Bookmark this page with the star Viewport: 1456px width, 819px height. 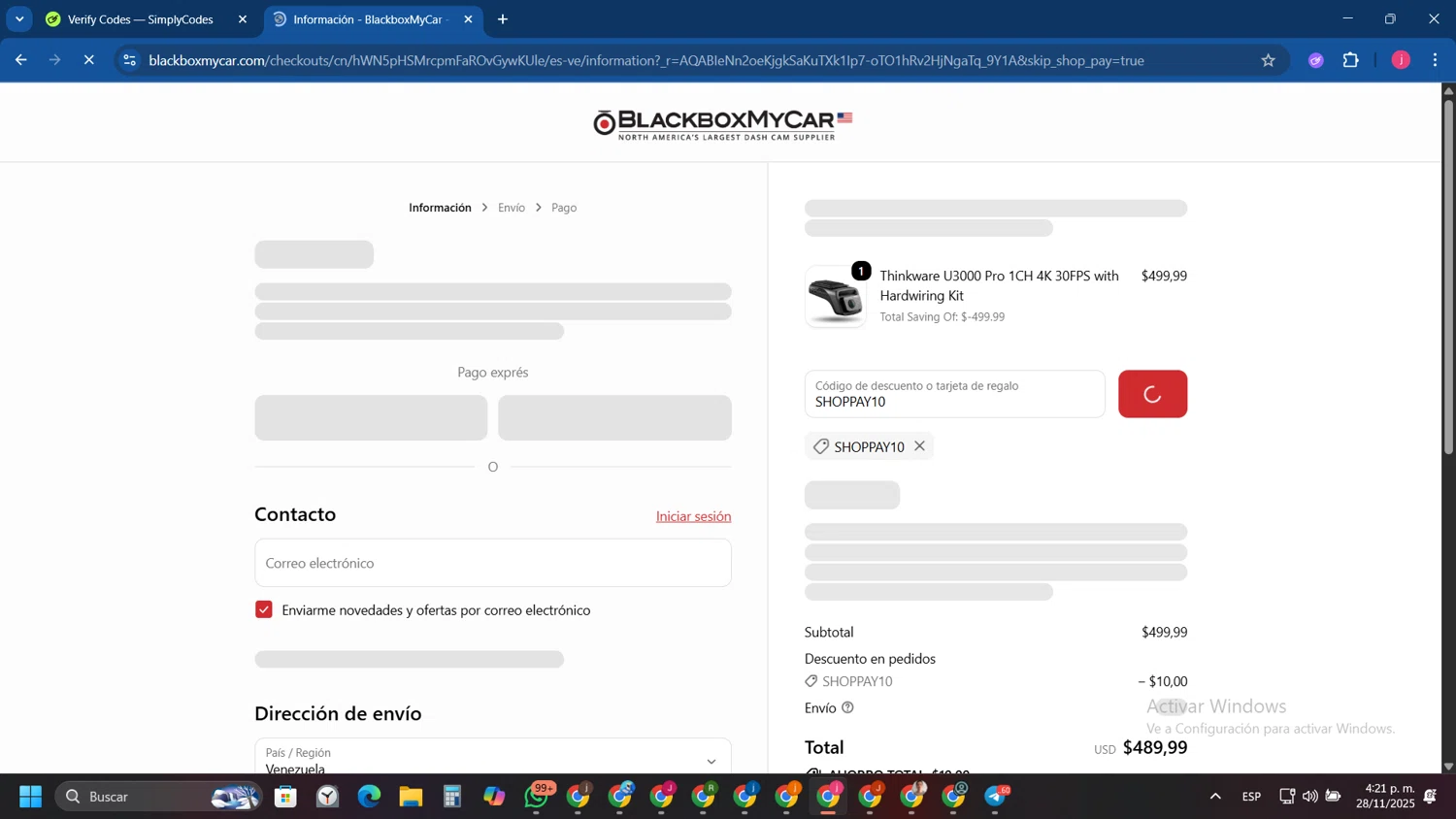[x=1268, y=60]
